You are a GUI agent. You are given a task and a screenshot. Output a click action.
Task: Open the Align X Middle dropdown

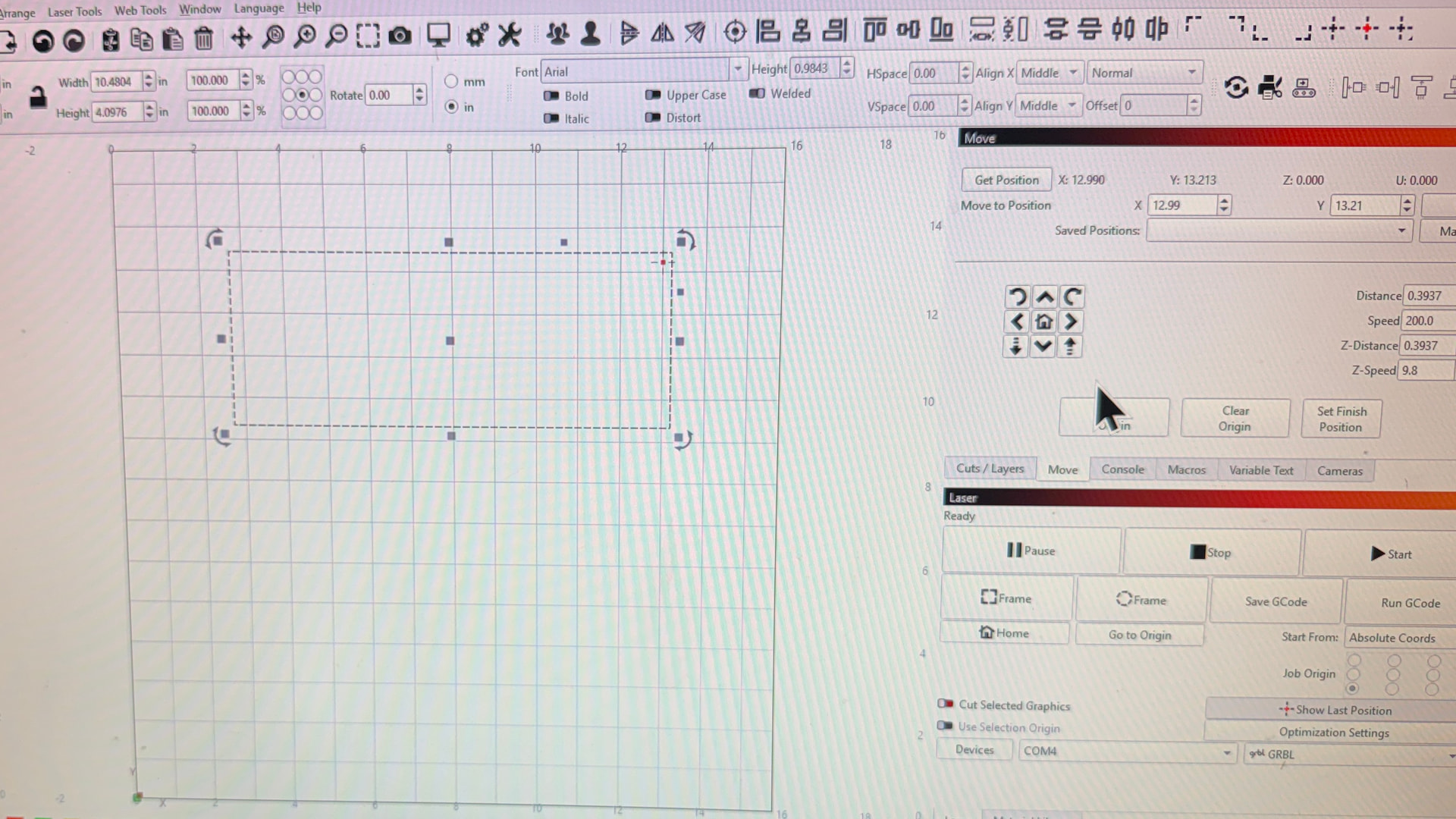click(1050, 73)
